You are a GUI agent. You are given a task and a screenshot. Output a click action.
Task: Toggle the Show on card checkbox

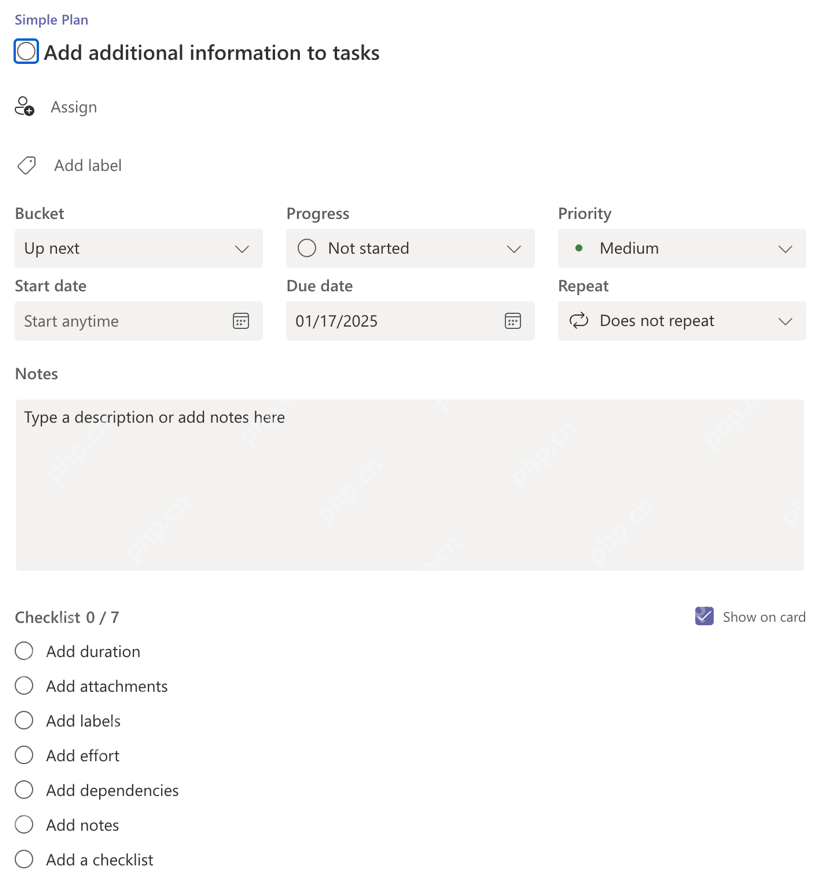[x=704, y=616]
